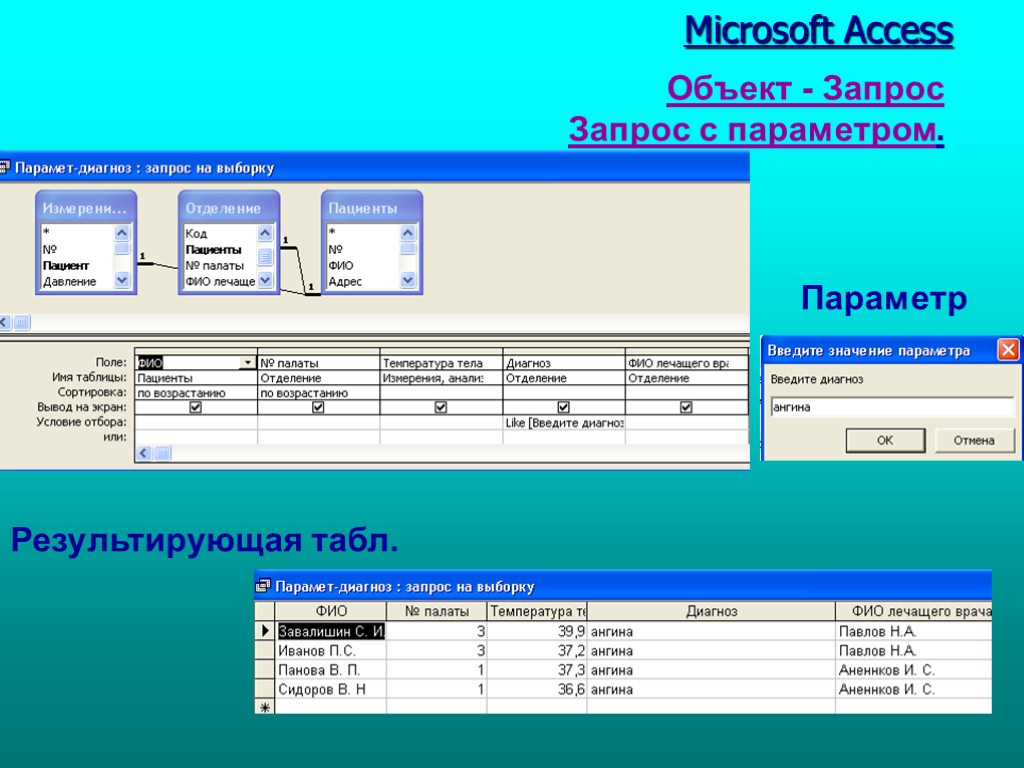Click the result table window title icon
Viewport: 1024px width, 768px height.
(263, 586)
